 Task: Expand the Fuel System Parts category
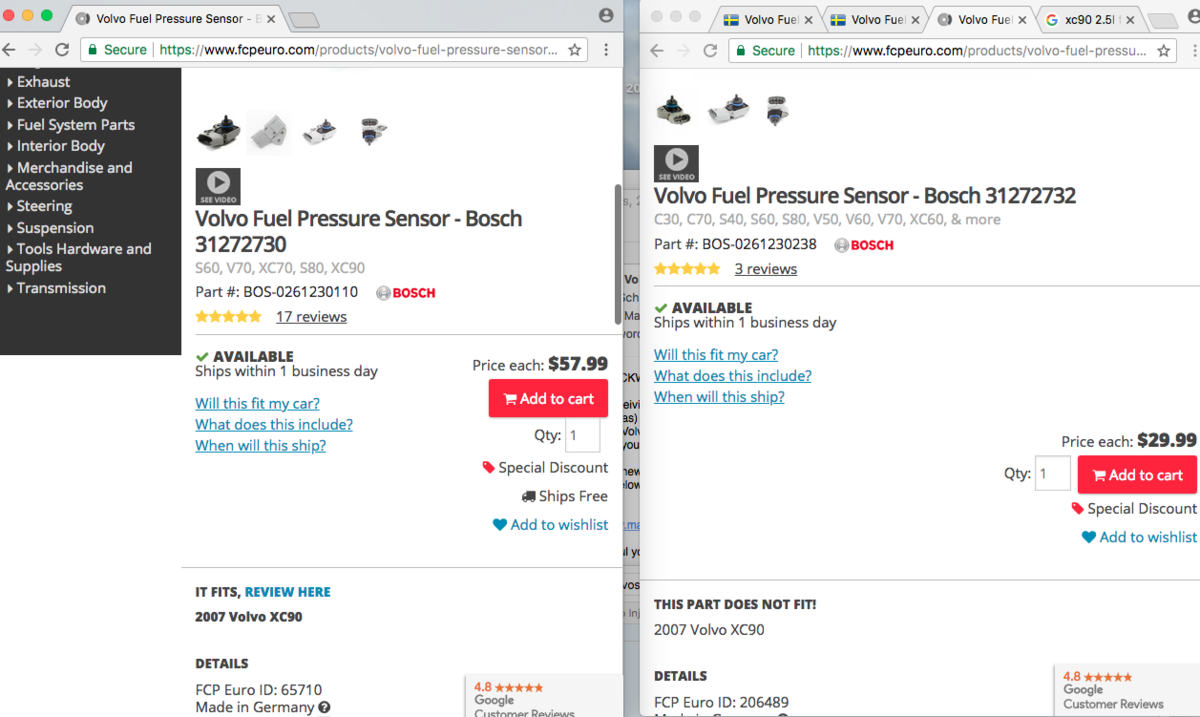point(75,125)
